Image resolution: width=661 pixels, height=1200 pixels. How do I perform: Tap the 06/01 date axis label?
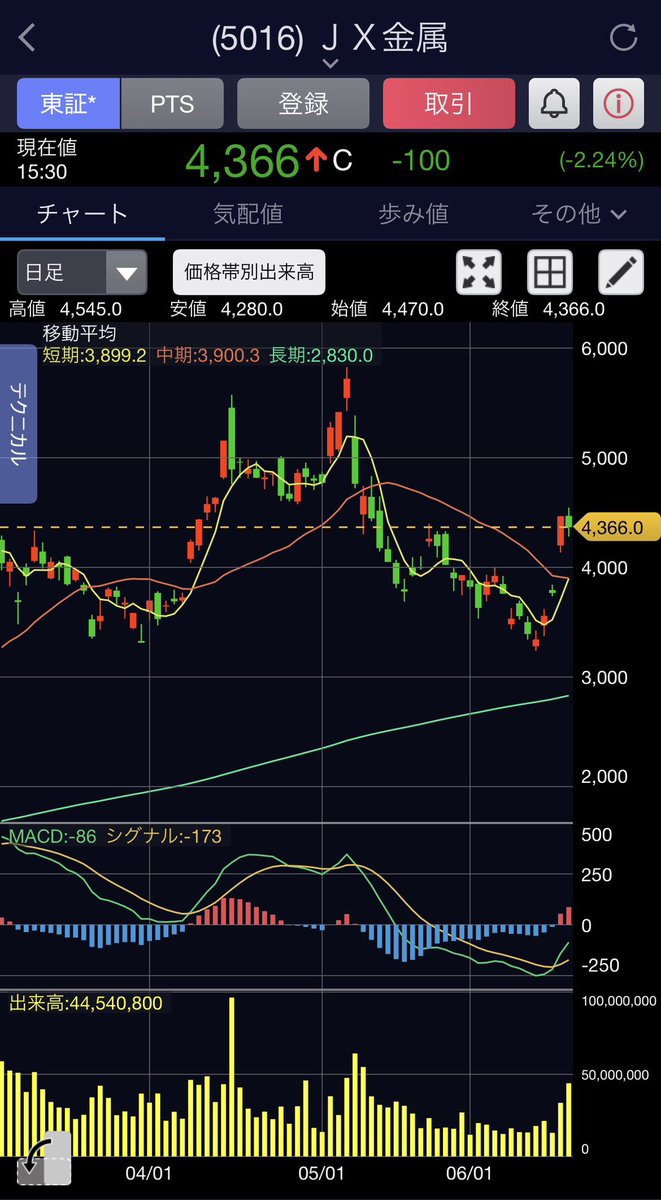point(472,1171)
